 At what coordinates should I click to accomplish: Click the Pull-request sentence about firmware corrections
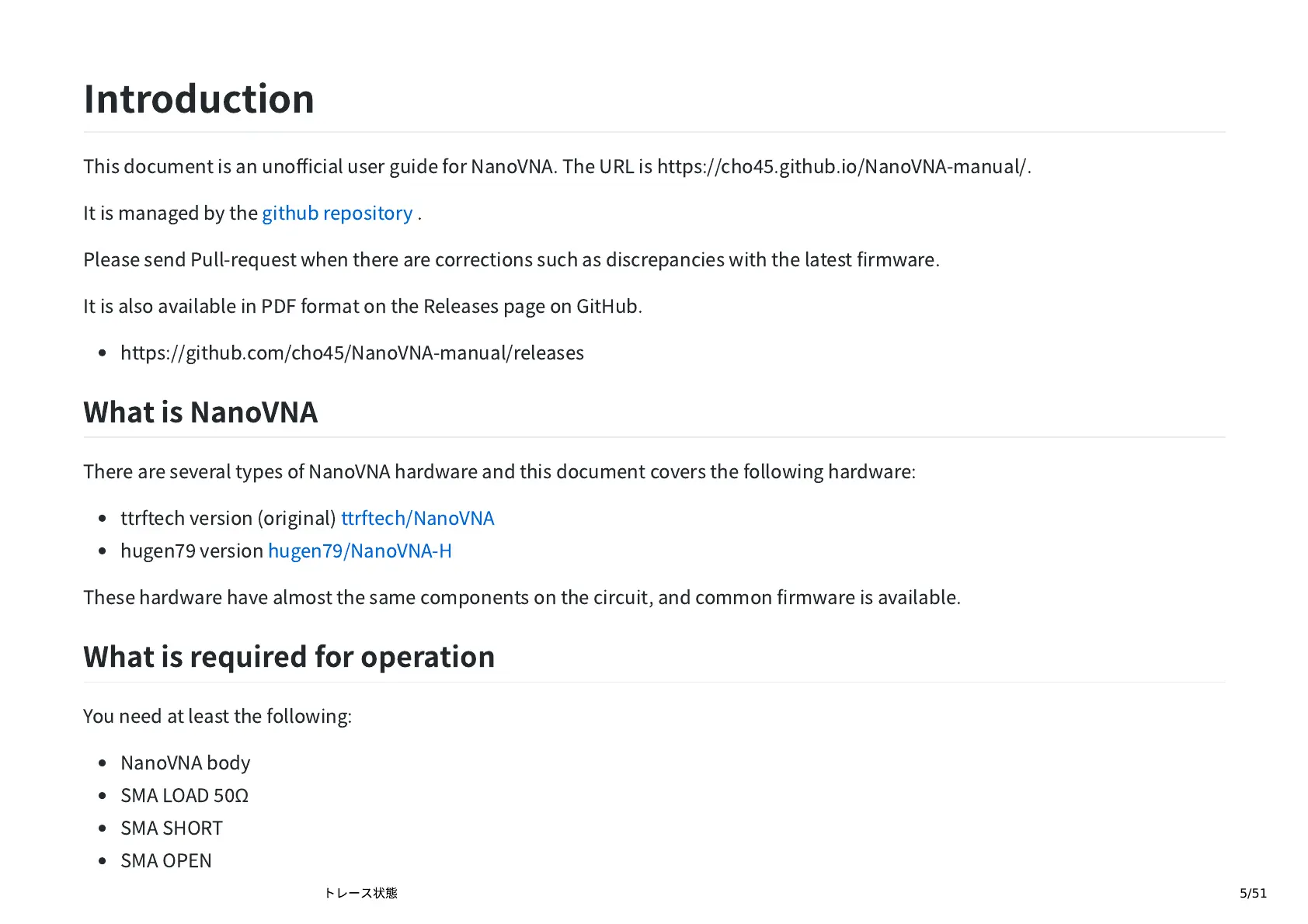511,260
